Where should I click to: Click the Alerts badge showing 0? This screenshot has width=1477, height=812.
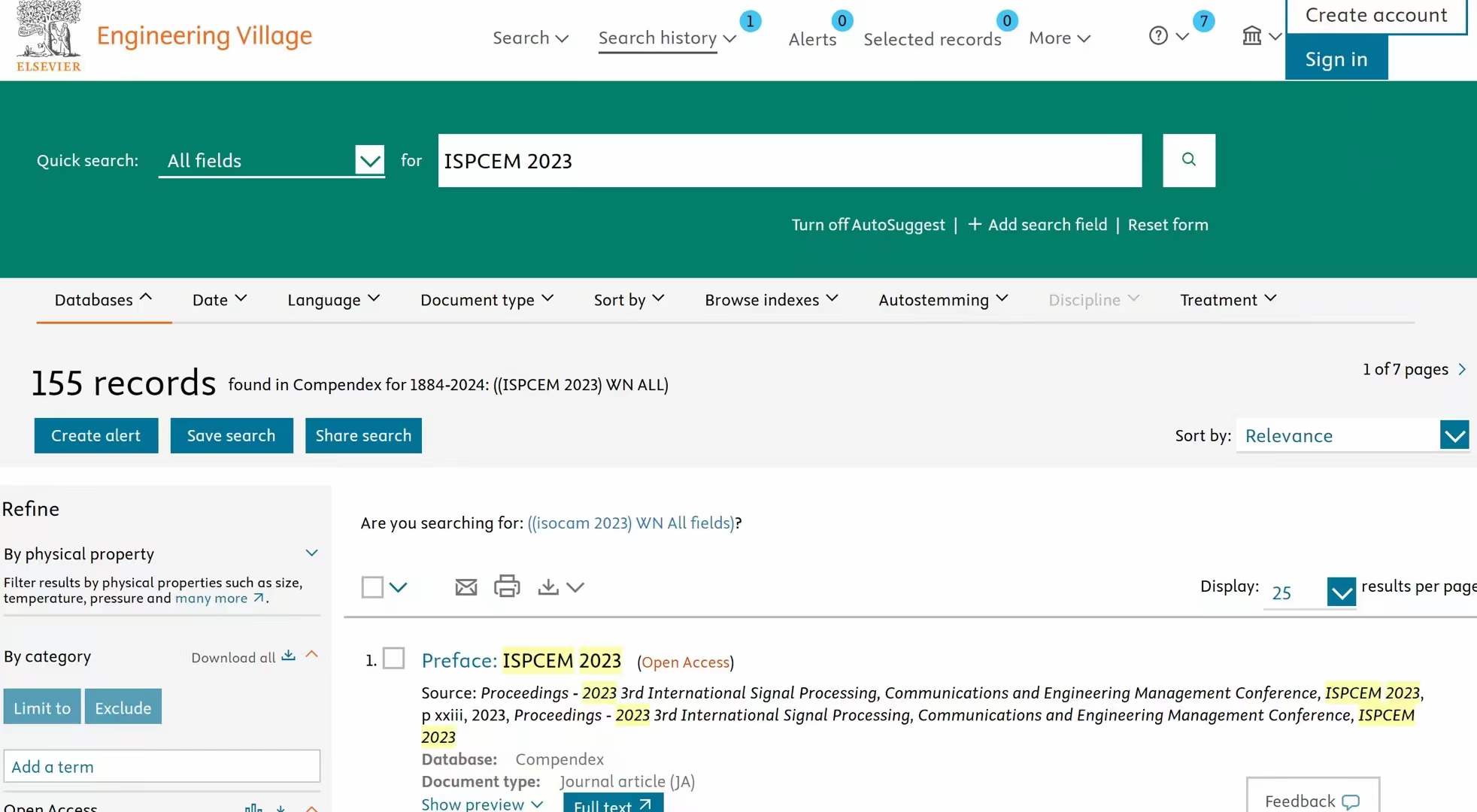(842, 21)
